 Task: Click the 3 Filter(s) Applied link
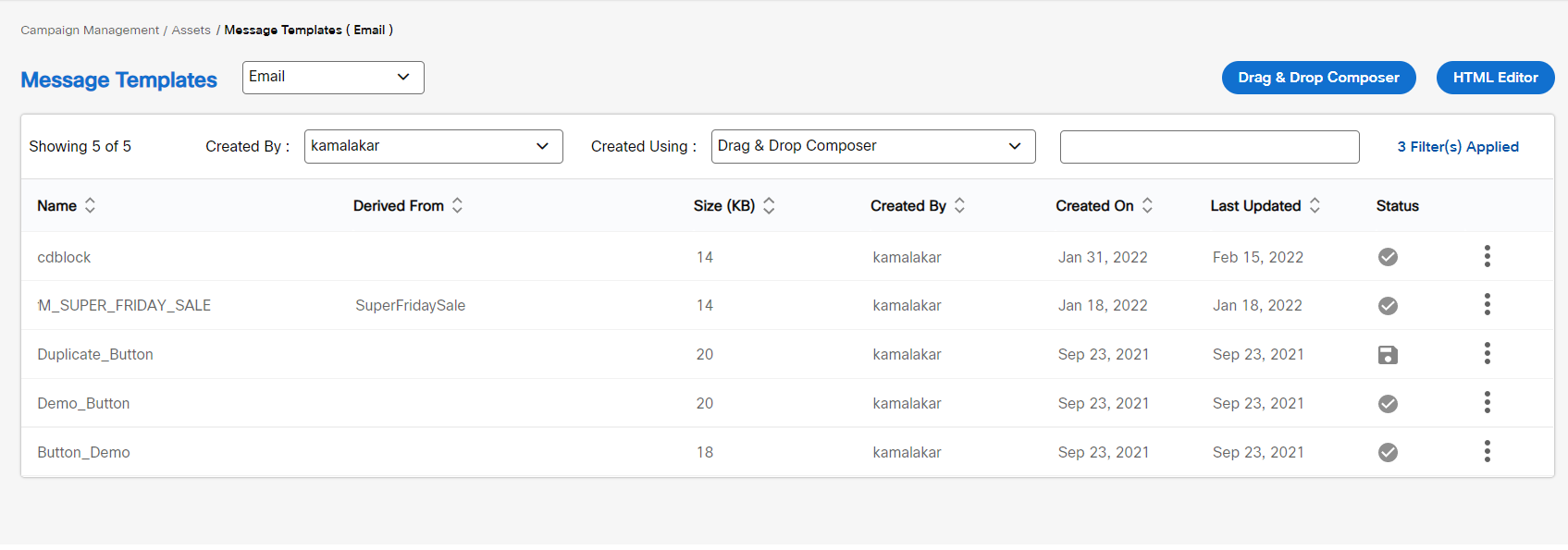pos(1458,146)
